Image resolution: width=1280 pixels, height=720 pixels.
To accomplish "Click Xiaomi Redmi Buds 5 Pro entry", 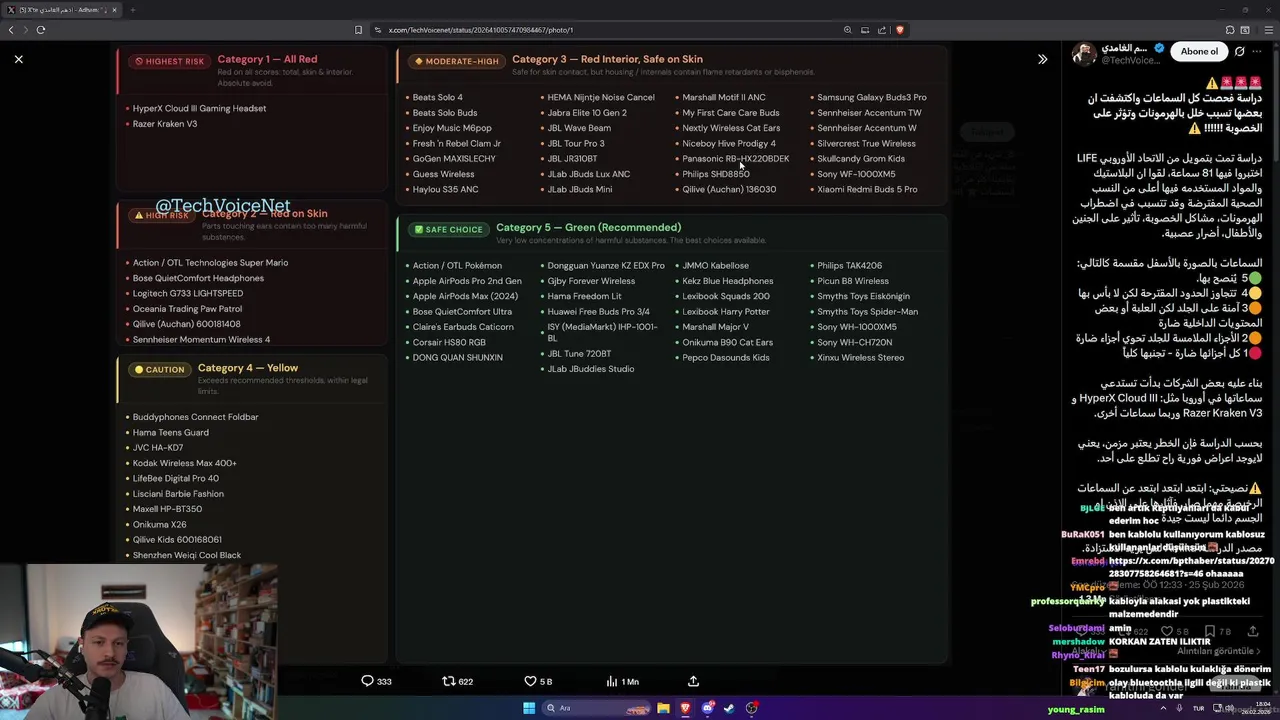I will (867, 190).
